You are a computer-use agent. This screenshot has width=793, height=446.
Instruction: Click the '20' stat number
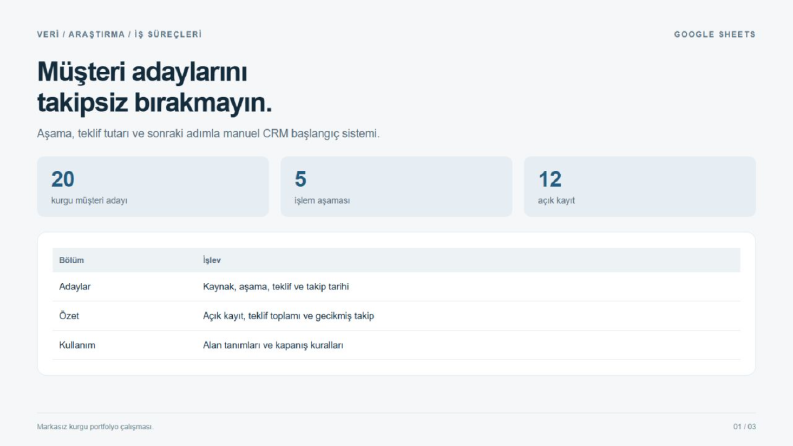point(63,179)
